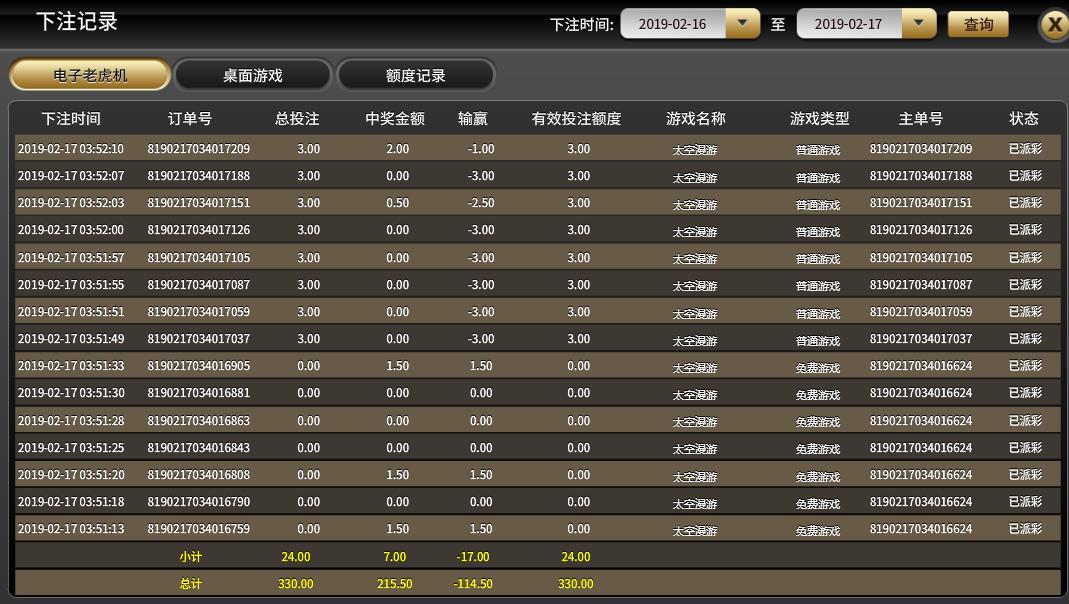Select main order 8190217034016624 in the last row
Screen dimensions: 1069x604
(x=920, y=528)
